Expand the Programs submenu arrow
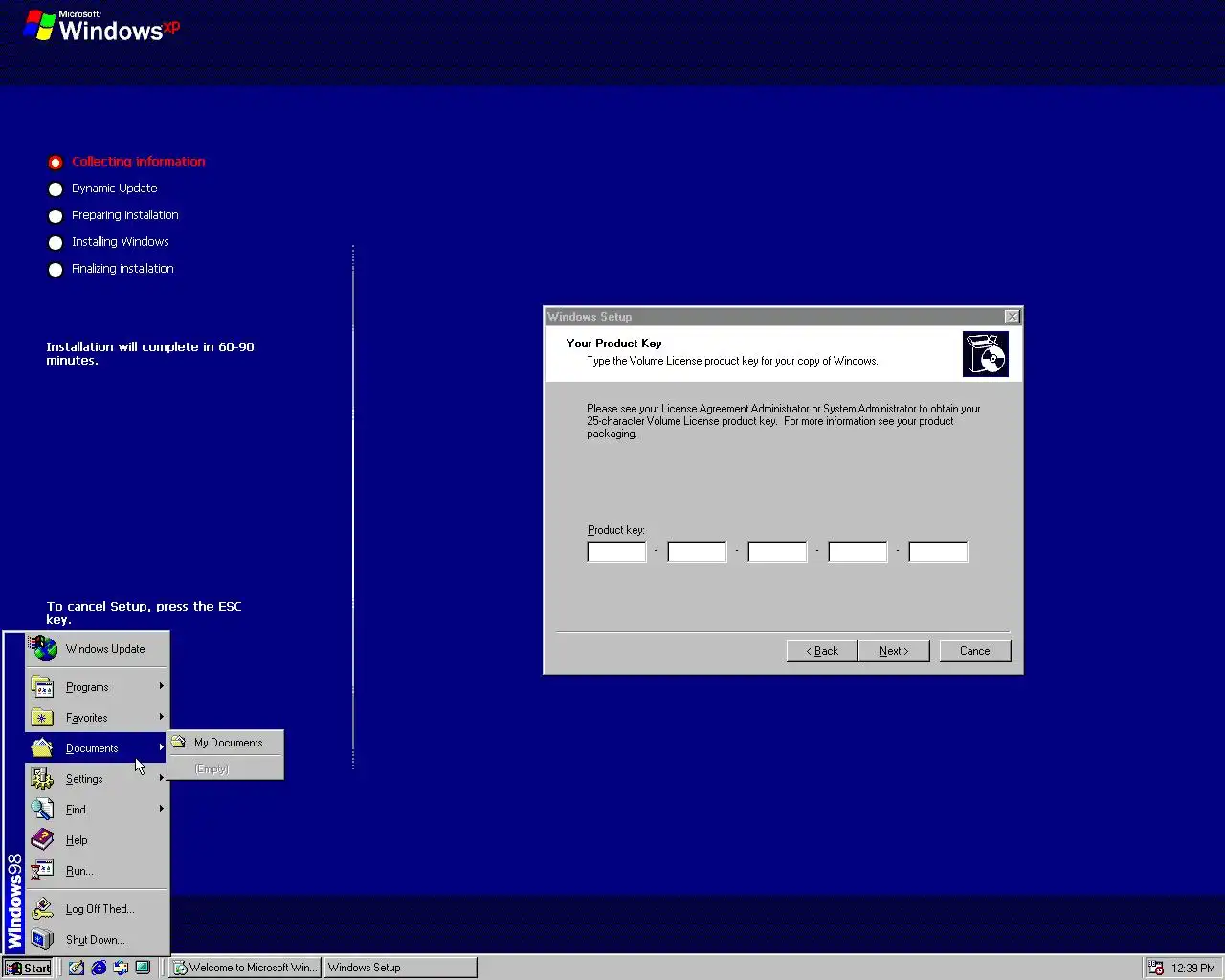 pyautogui.click(x=161, y=686)
